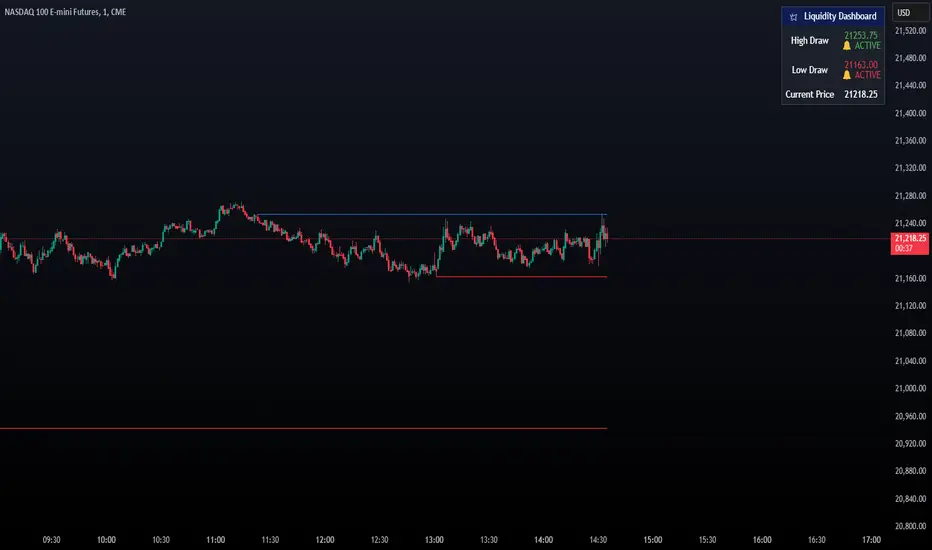Click the 12:00 time axis label

pyautogui.click(x=325, y=540)
